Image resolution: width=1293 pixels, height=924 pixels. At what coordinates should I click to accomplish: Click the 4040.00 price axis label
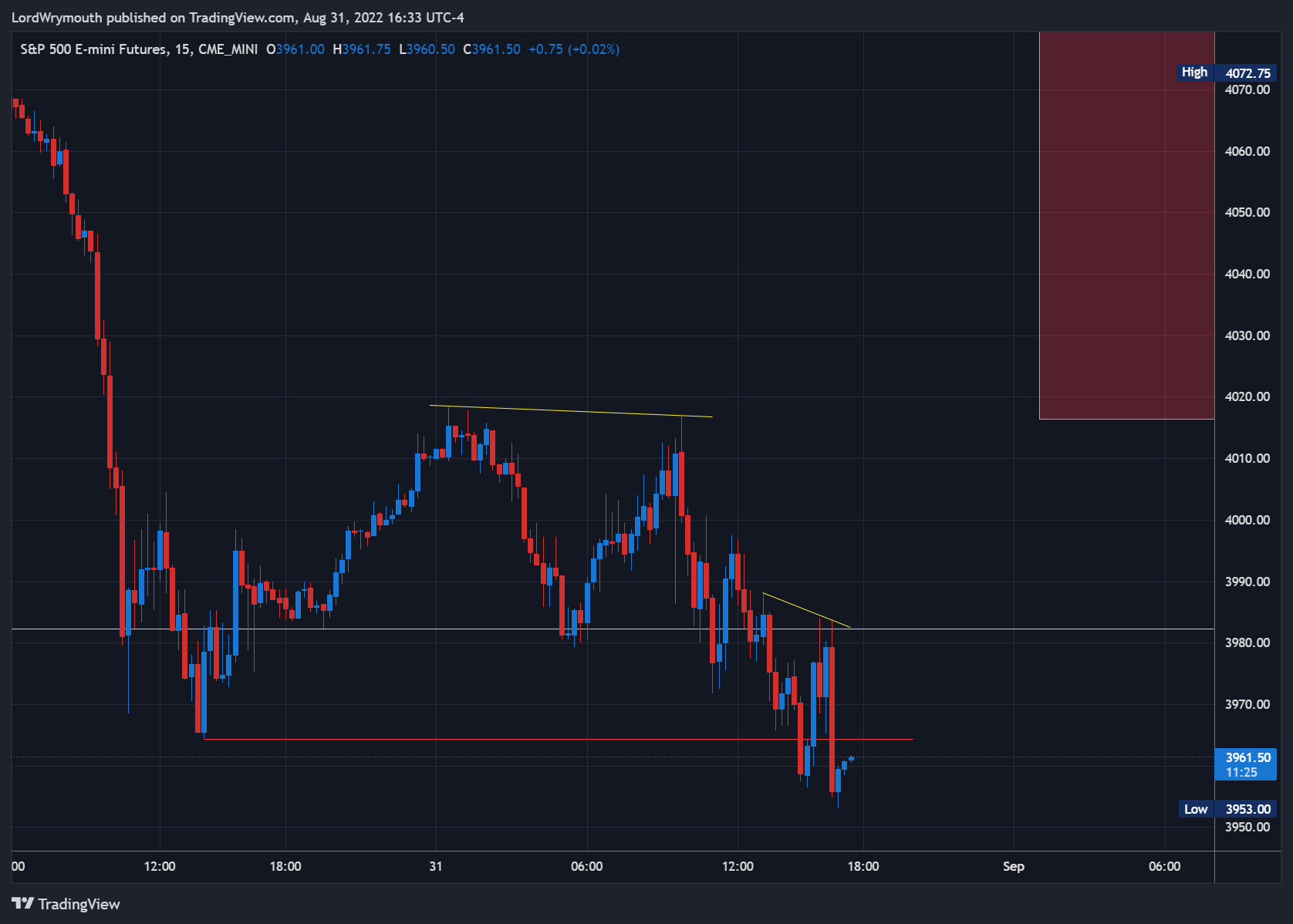tap(1247, 274)
